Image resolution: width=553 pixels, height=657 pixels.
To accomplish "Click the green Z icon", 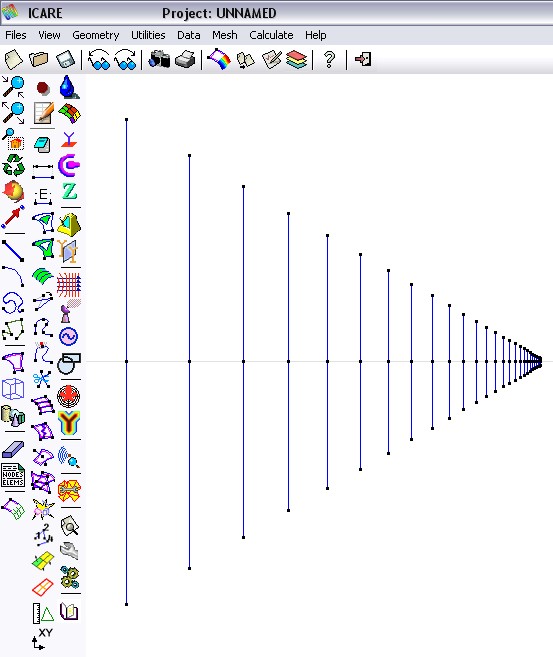I will [x=70, y=192].
